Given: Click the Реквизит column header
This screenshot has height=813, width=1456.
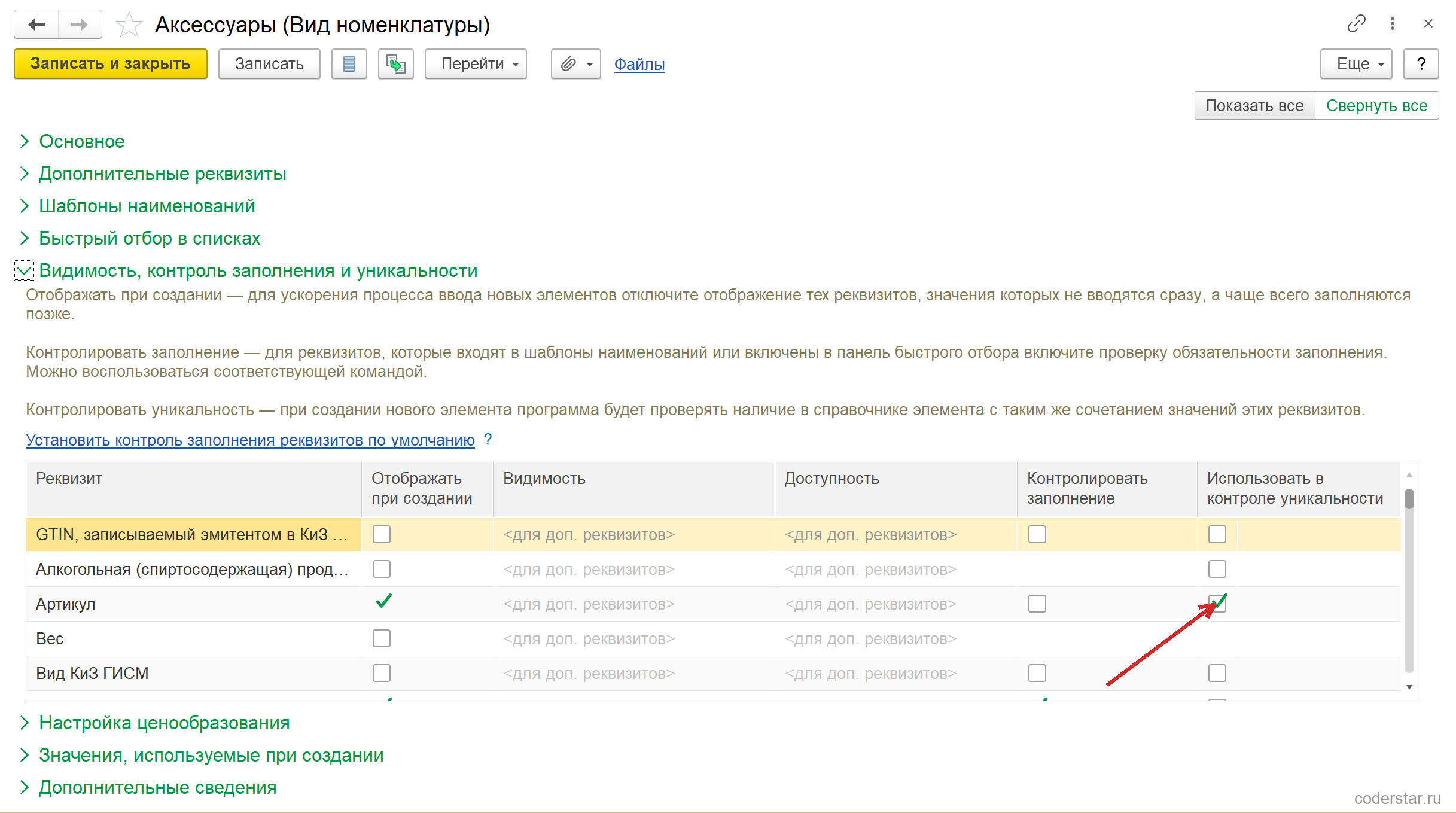Looking at the screenshot, I should pyautogui.click(x=194, y=489).
